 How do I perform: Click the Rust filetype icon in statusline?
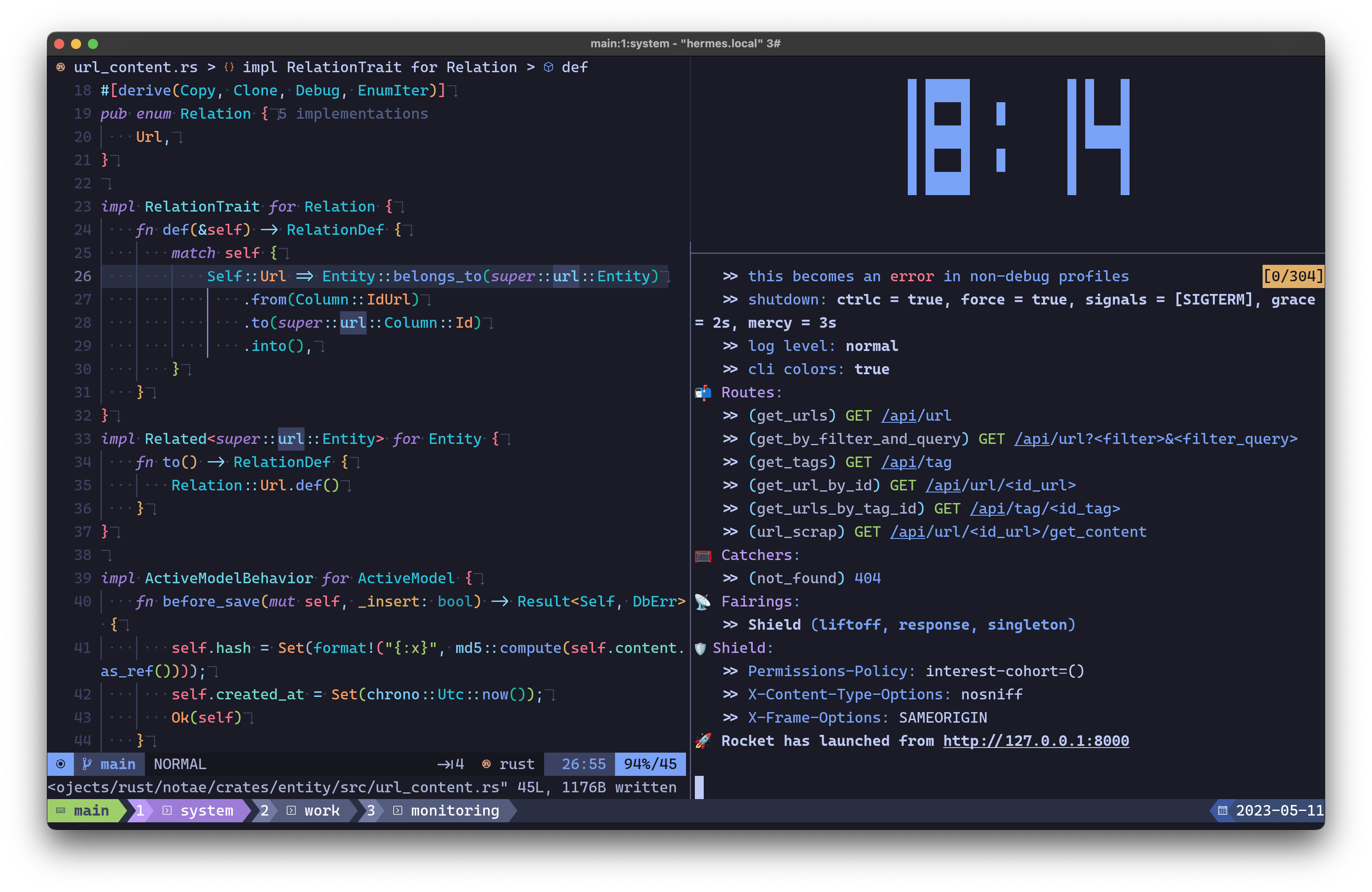tap(487, 764)
